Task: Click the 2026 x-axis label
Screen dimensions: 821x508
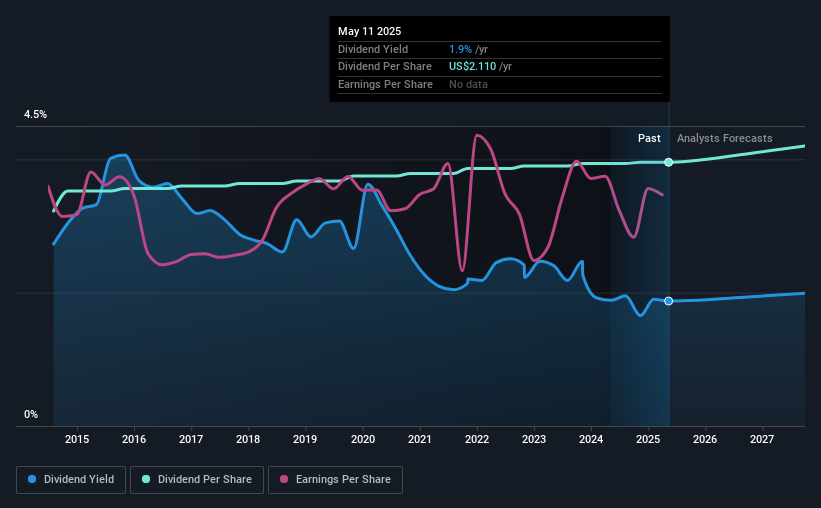Action: [705, 439]
